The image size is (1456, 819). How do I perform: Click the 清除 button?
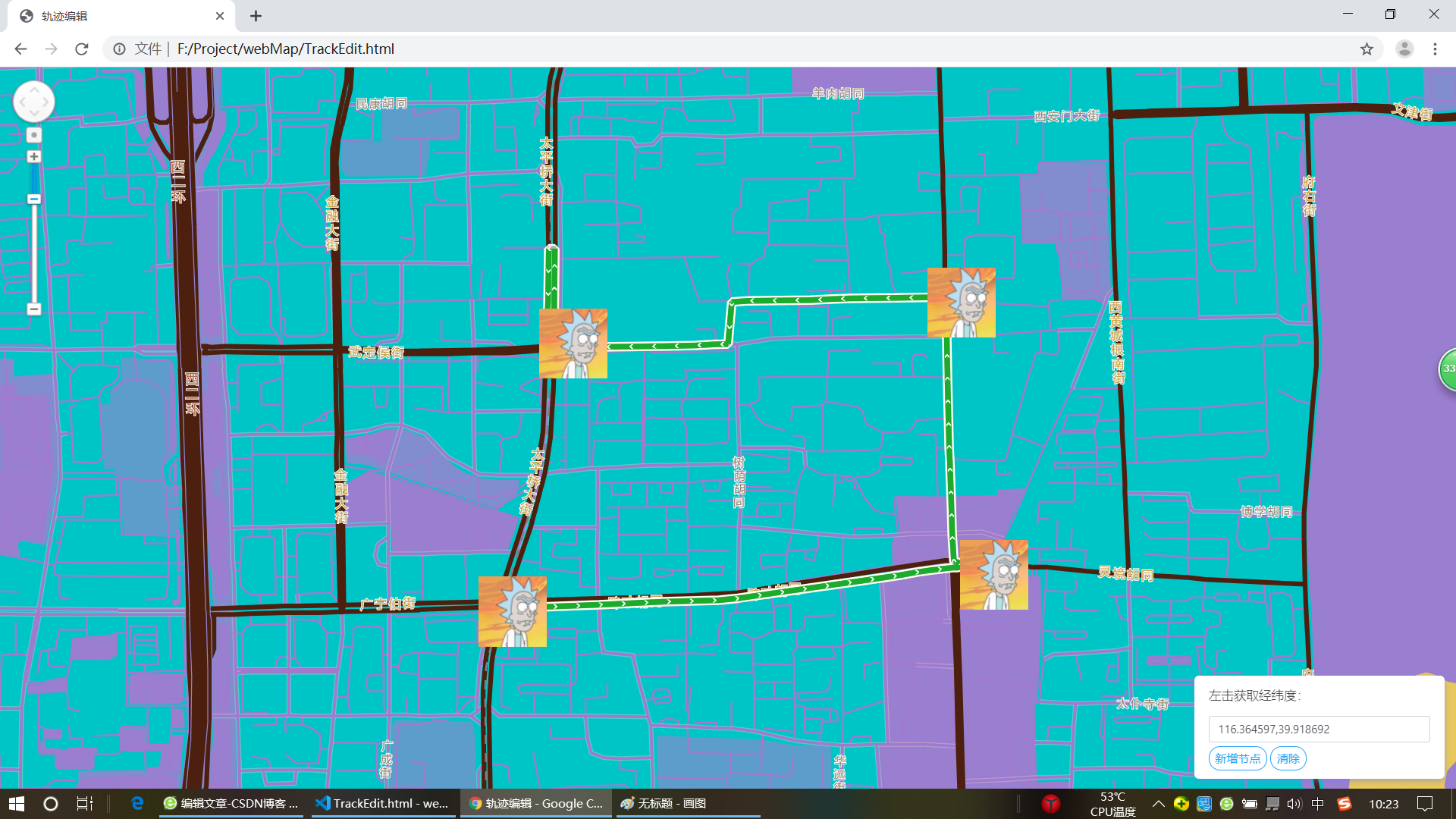pos(1288,758)
